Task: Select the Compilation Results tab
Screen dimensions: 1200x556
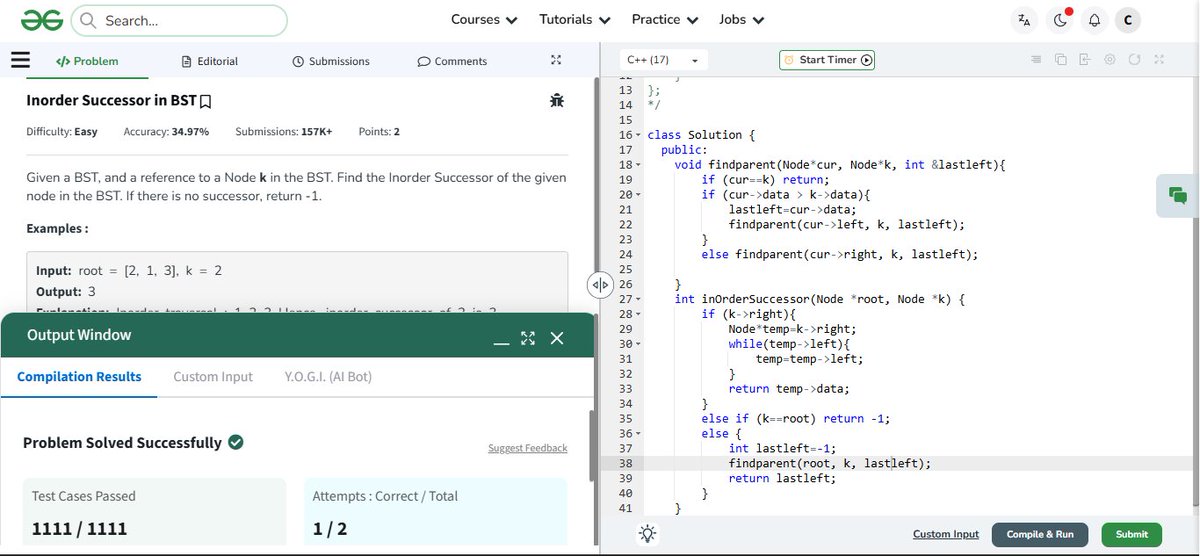Action: point(79,377)
